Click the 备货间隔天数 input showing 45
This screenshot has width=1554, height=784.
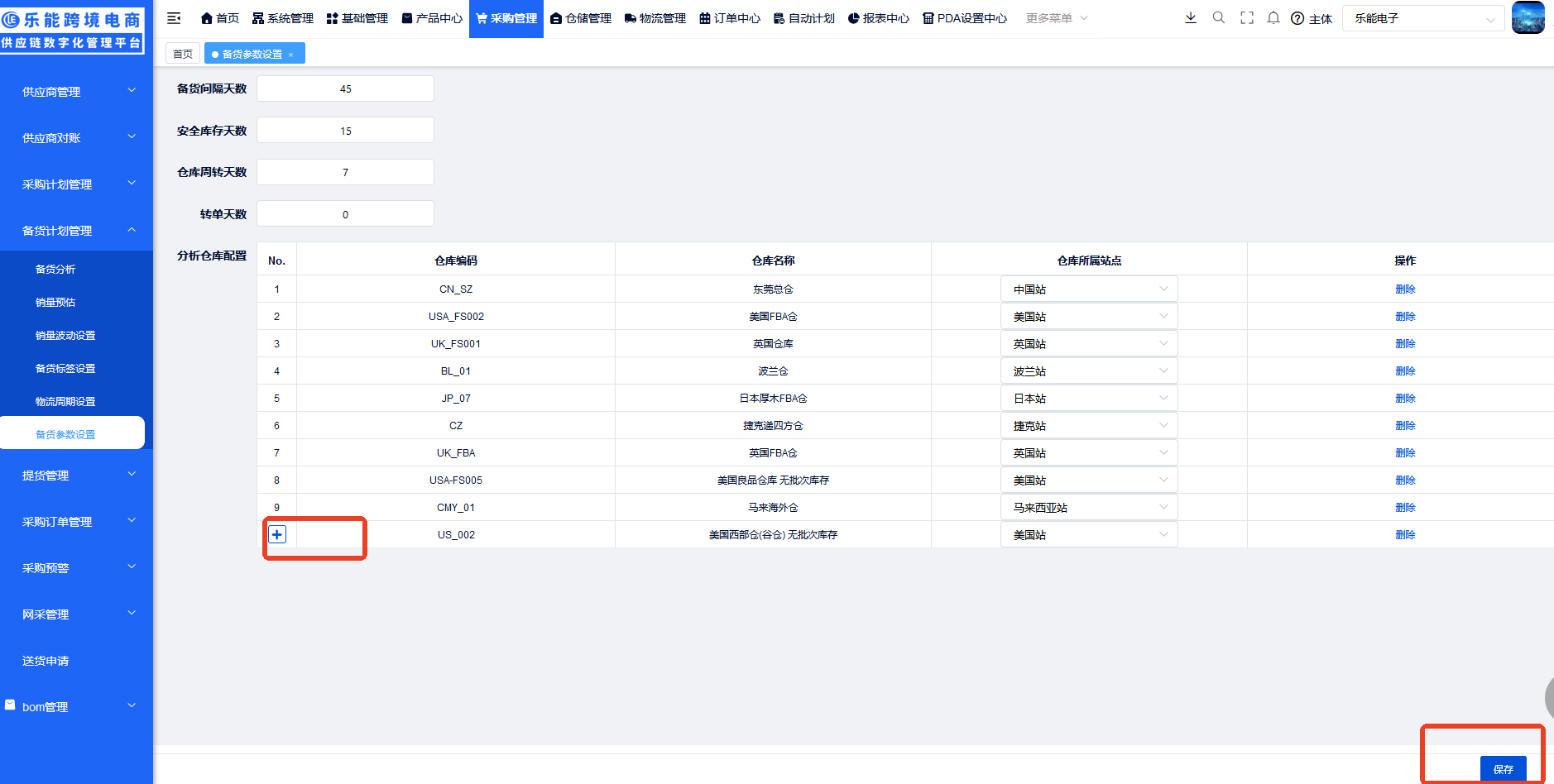point(345,88)
